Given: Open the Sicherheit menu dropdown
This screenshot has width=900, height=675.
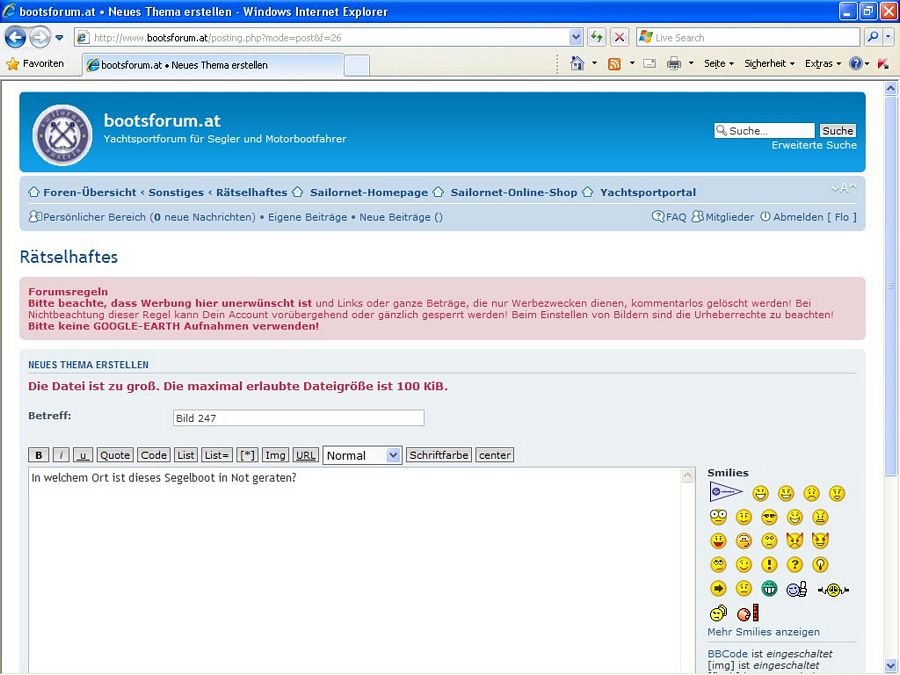Looking at the screenshot, I should (769, 64).
